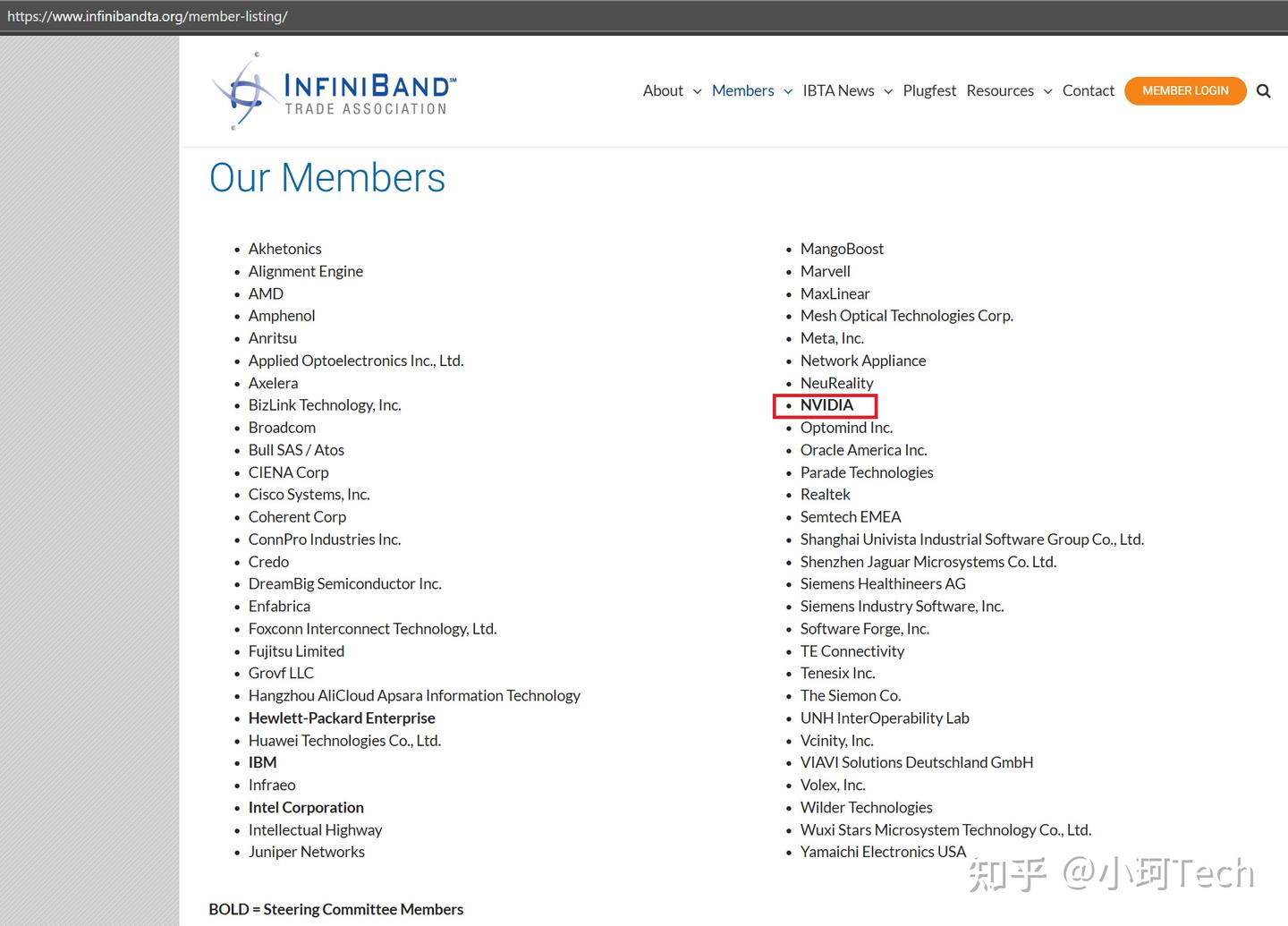1288x926 pixels.
Task: Select member MaxLinear
Action: coord(835,293)
